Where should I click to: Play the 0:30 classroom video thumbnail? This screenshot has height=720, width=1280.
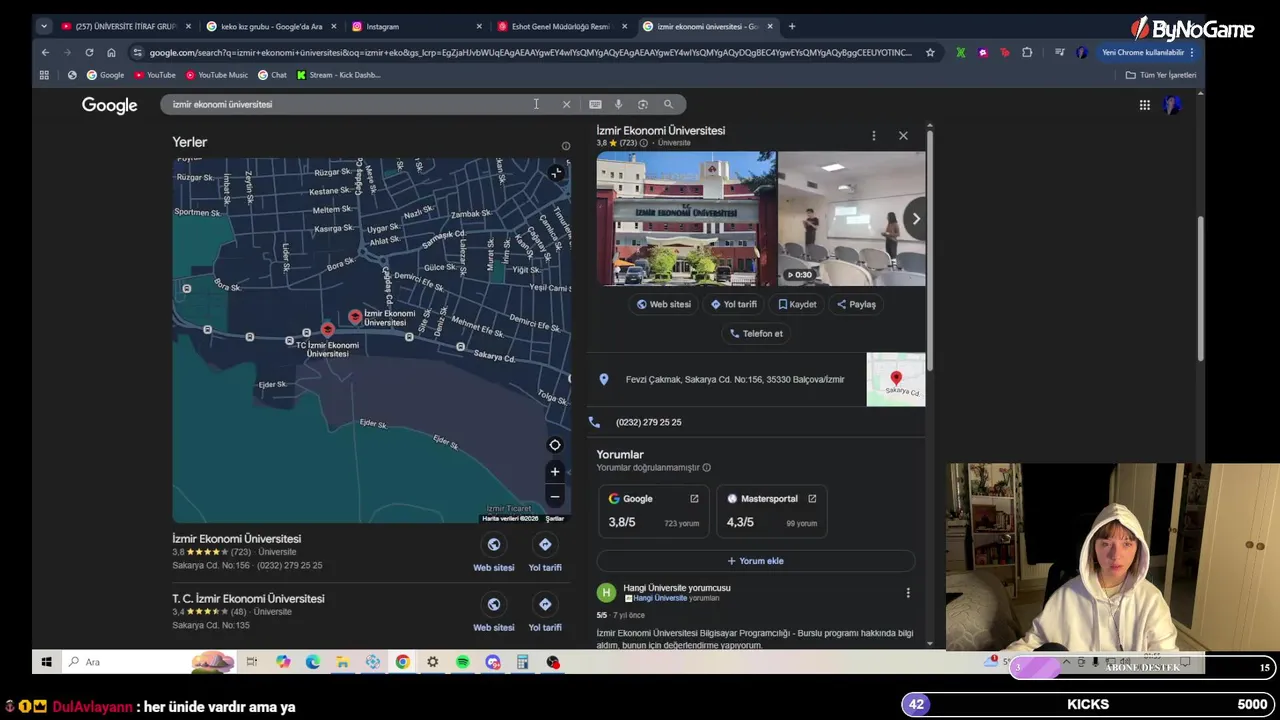pyautogui.click(x=852, y=218)
